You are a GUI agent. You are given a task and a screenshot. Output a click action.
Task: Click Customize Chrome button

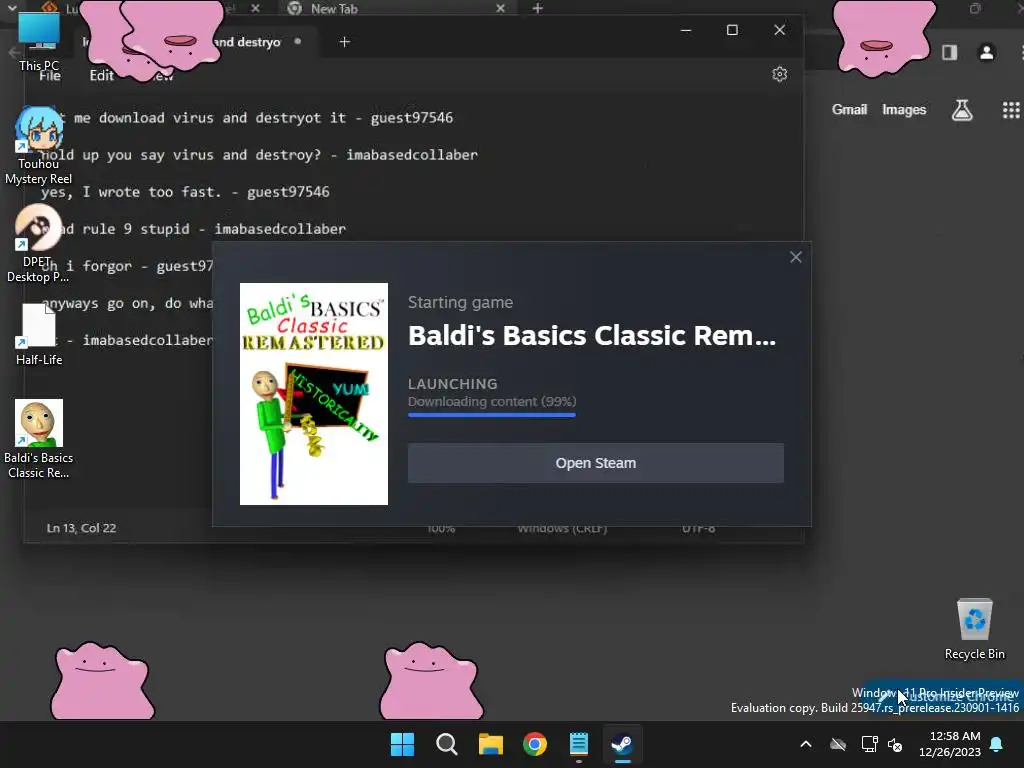[944, 696]
